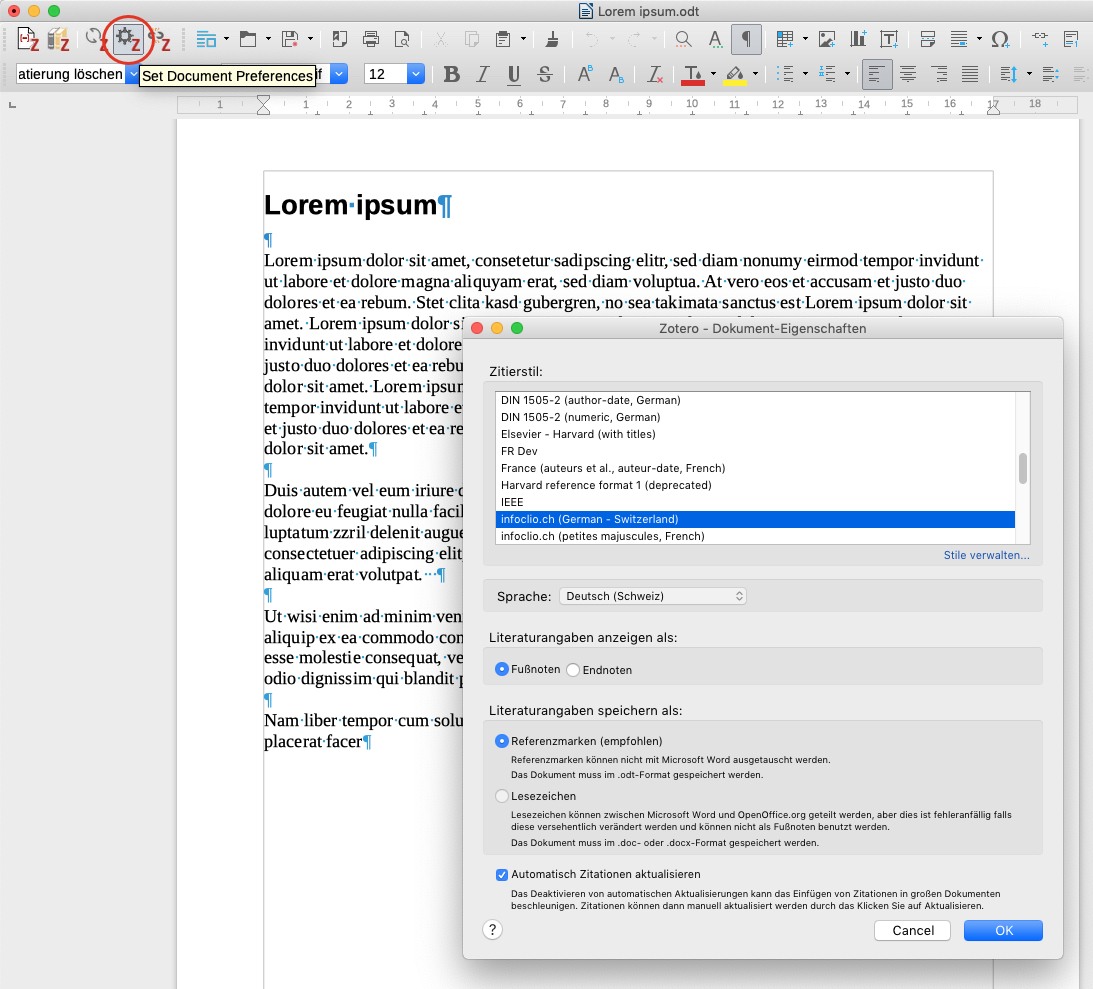Select DIN 1505-2 (numeric, German) style
Image resolution: width=1093 pixels, height=989 pixels.
[580, 417]
